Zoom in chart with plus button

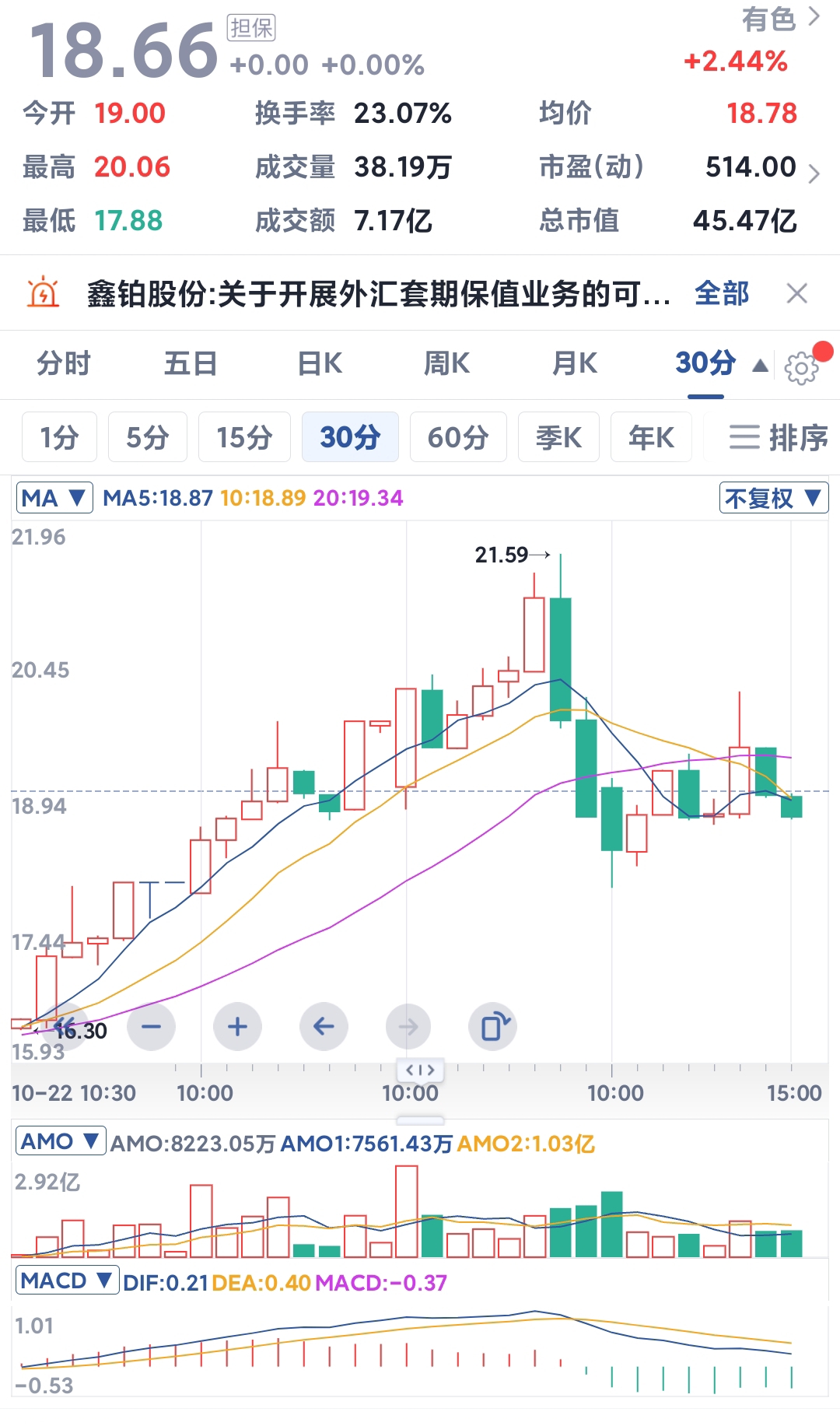point(237,1027)
